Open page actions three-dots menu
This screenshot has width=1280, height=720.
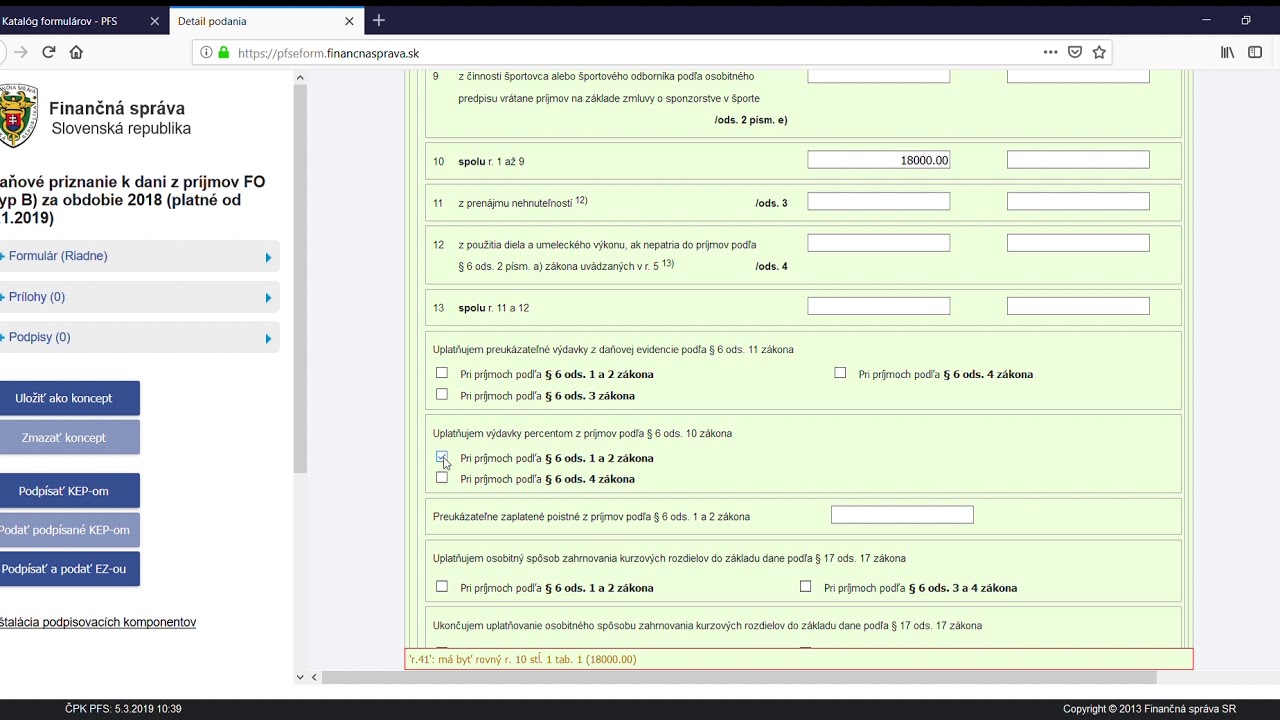click(1050, 52)
